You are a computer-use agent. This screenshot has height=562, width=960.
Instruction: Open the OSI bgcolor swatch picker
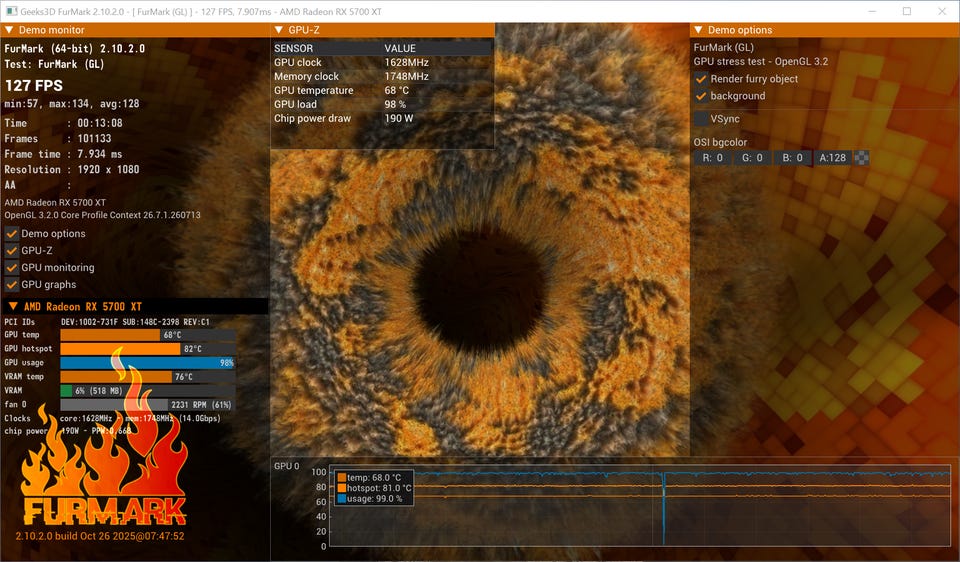tap(861, 158)
